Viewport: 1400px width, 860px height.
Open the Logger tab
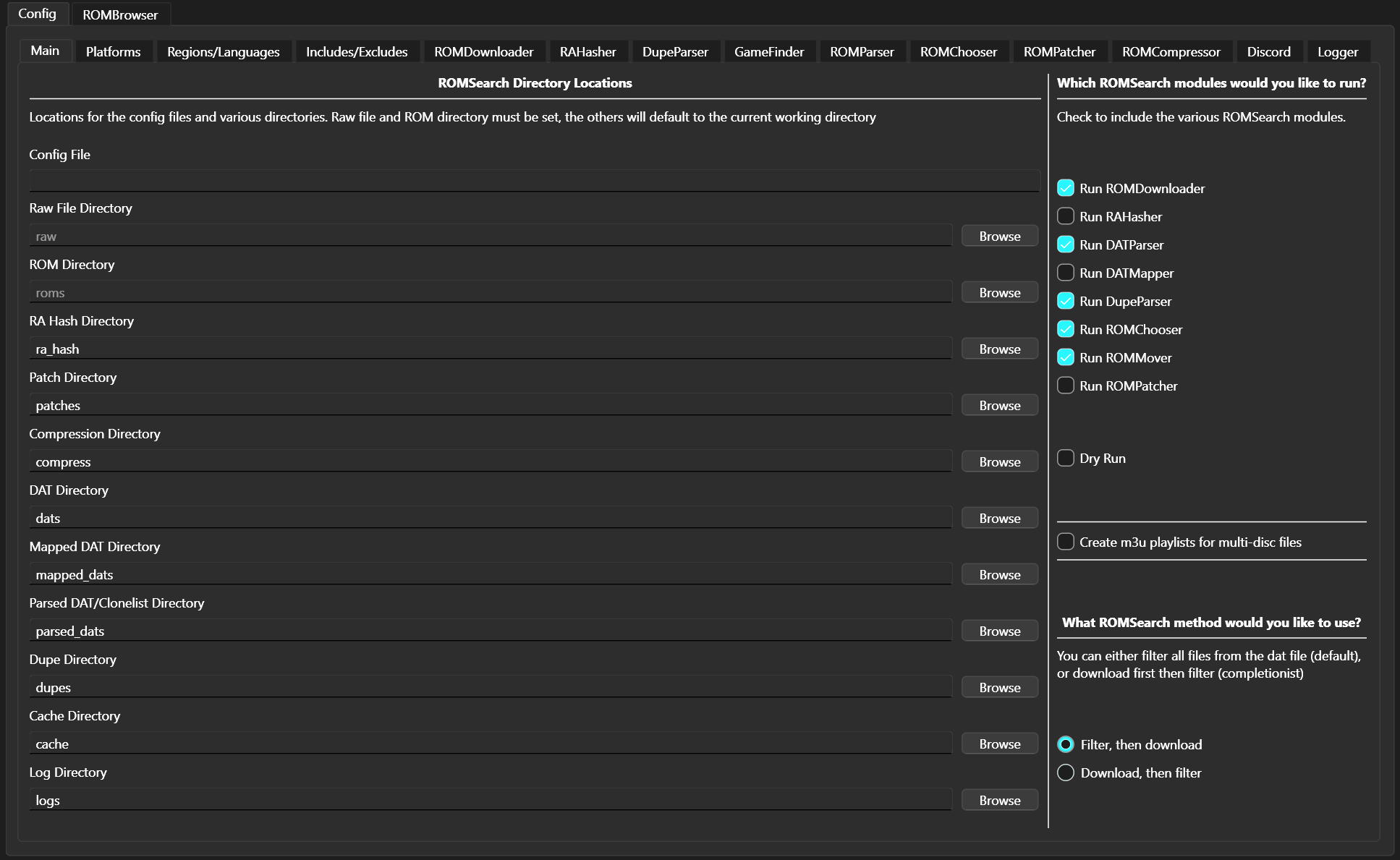[1338, 52]
